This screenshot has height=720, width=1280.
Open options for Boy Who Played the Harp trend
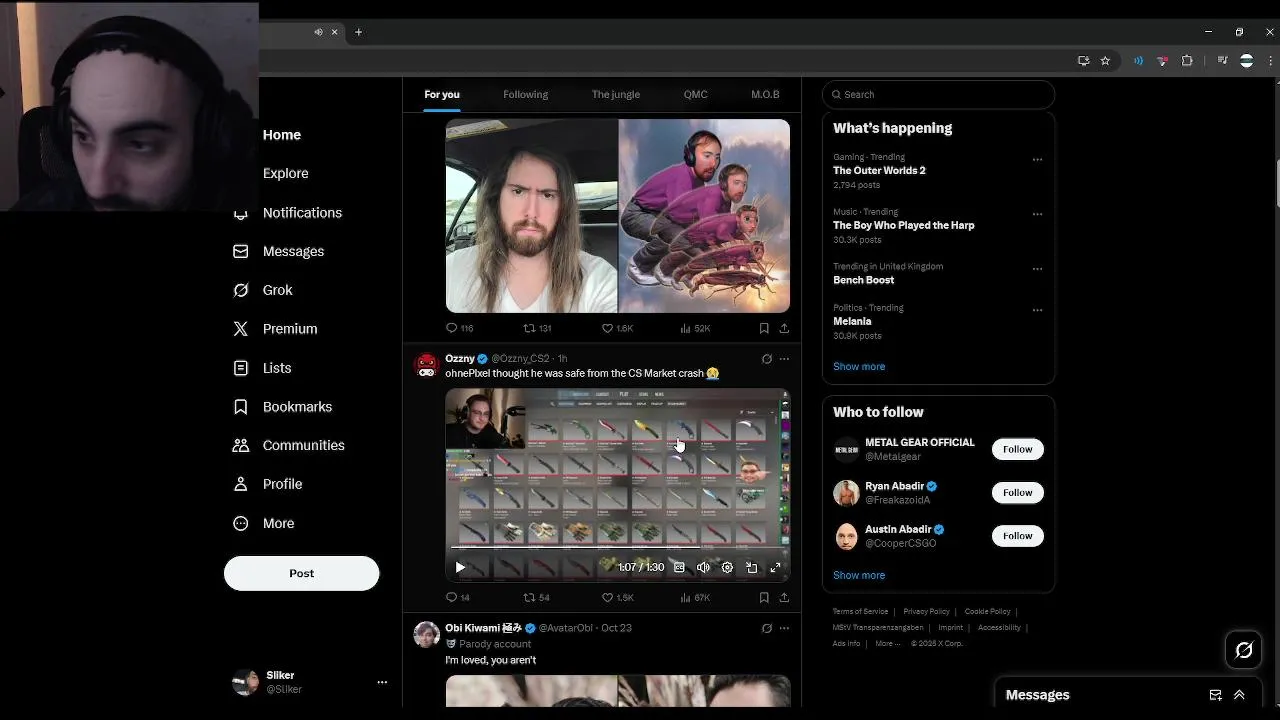click(x=1037, y=214)
